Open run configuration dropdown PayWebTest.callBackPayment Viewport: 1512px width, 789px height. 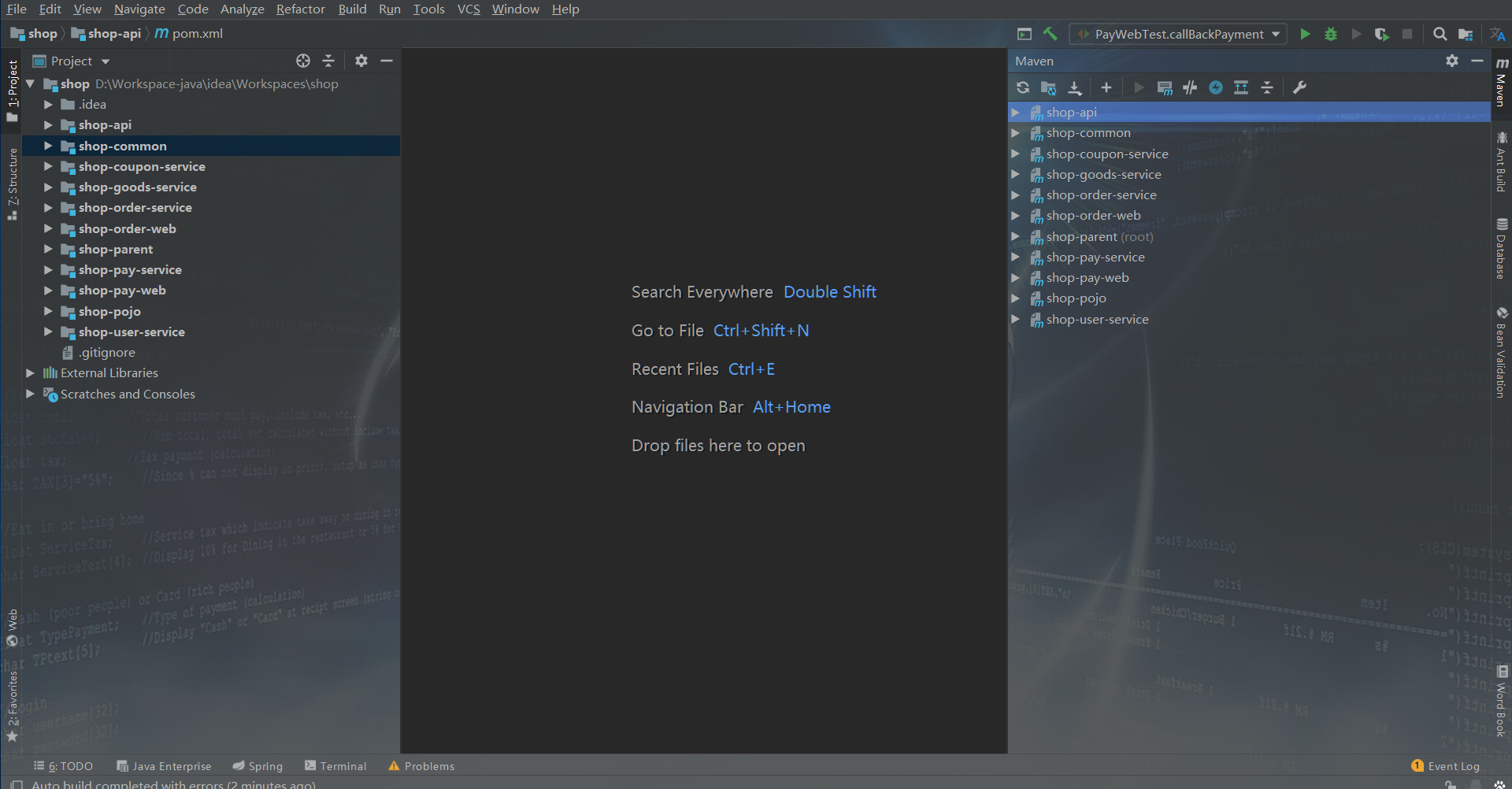pyautogui.click(x=1178, y=34)
